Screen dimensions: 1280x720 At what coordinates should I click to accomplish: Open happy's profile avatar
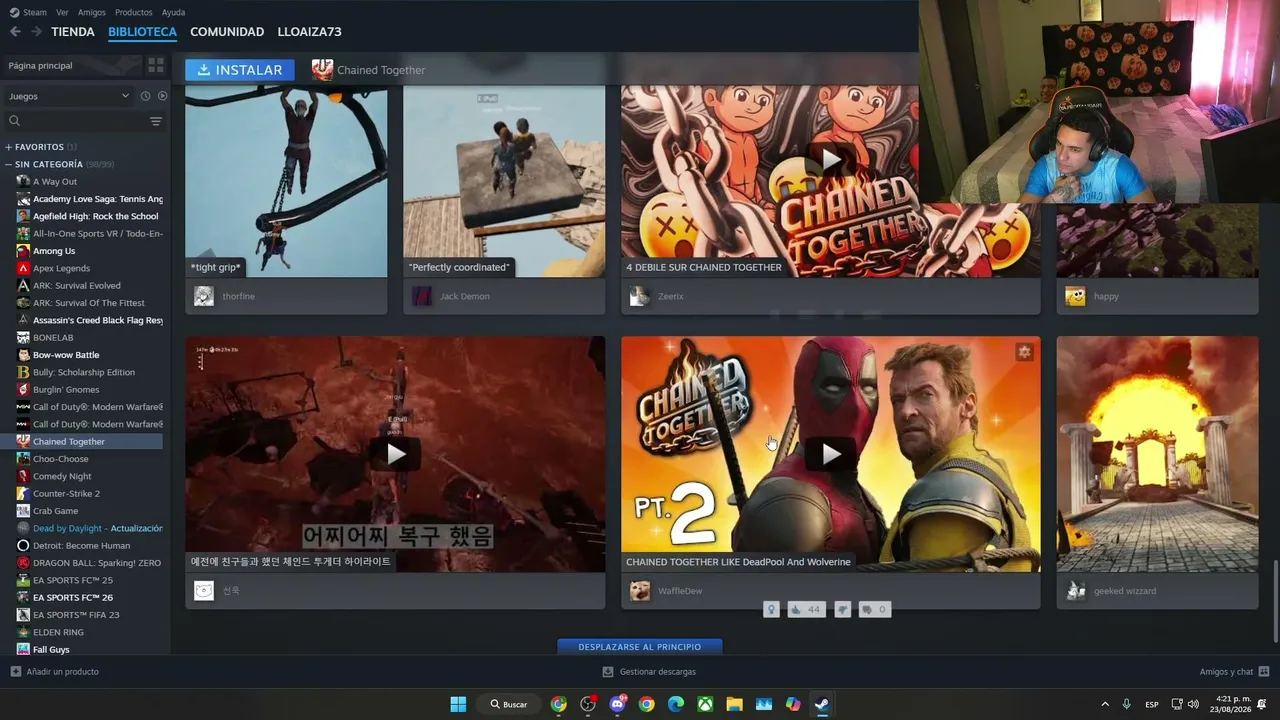point(1075,296)
